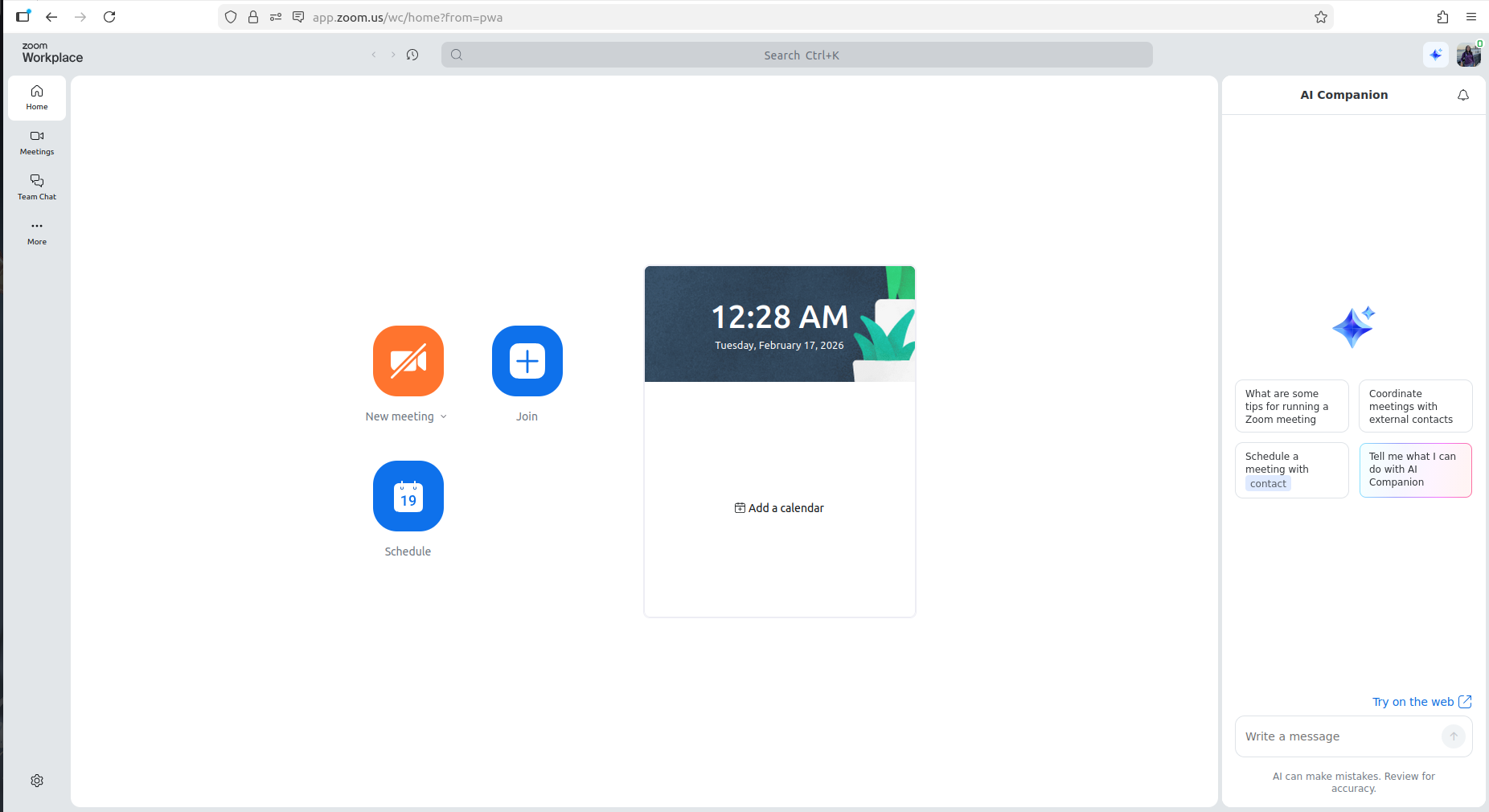Open the Schedule calendar icon
The height and width of the screenshot is (812, 1489).
coord(408,496)
